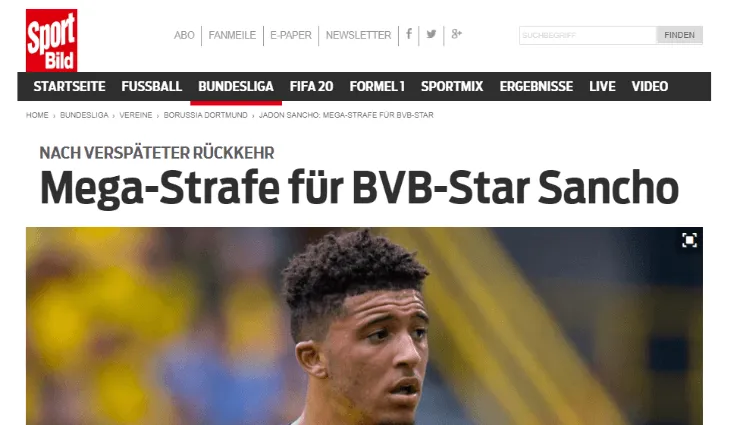This screenshot has height=425, width=740.
Task: Open the Twitter bird icon
Action: coord(431,34)
